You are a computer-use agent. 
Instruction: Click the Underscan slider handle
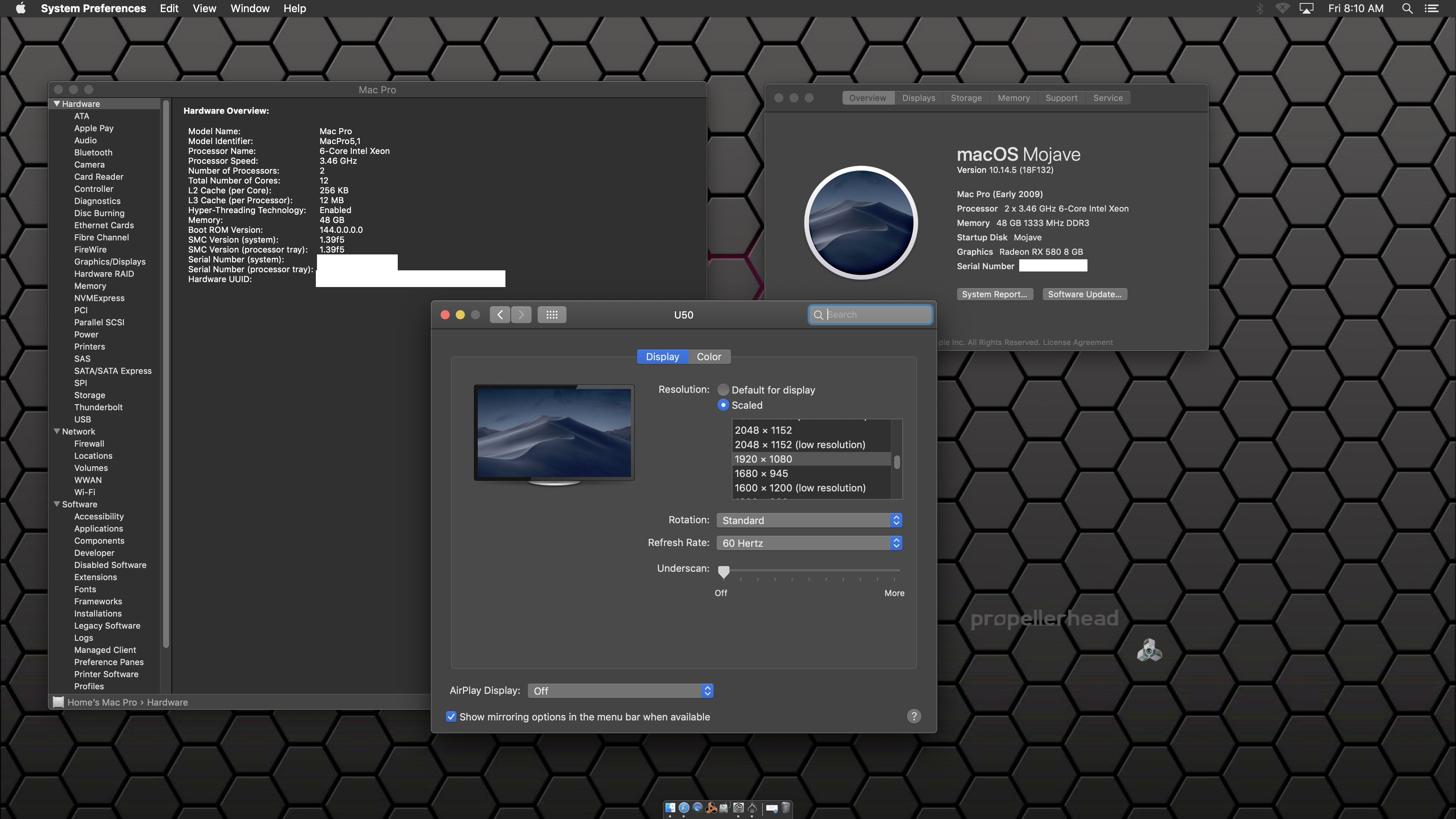(723, 571)
